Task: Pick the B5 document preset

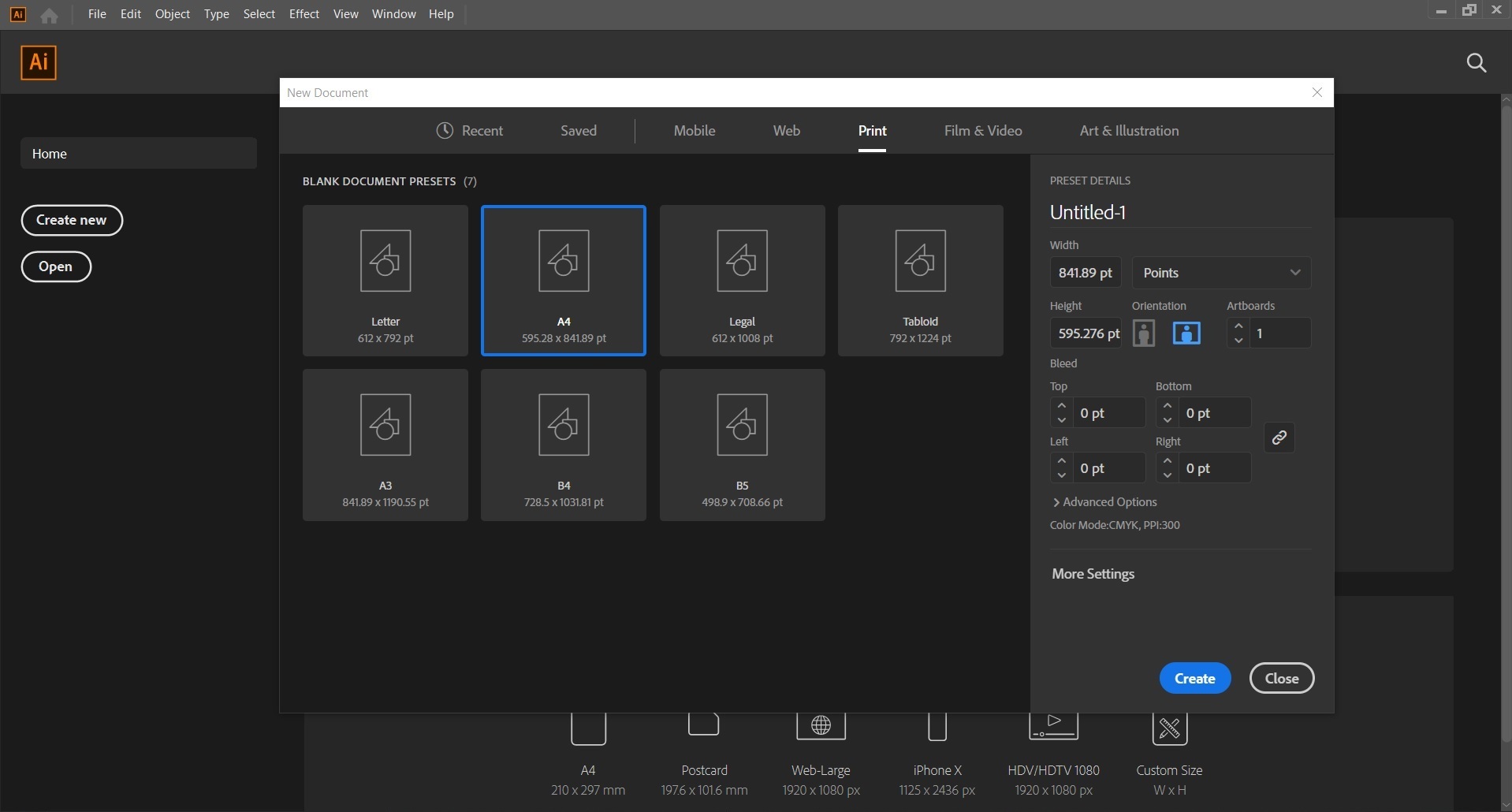Action: pos(742,445)
